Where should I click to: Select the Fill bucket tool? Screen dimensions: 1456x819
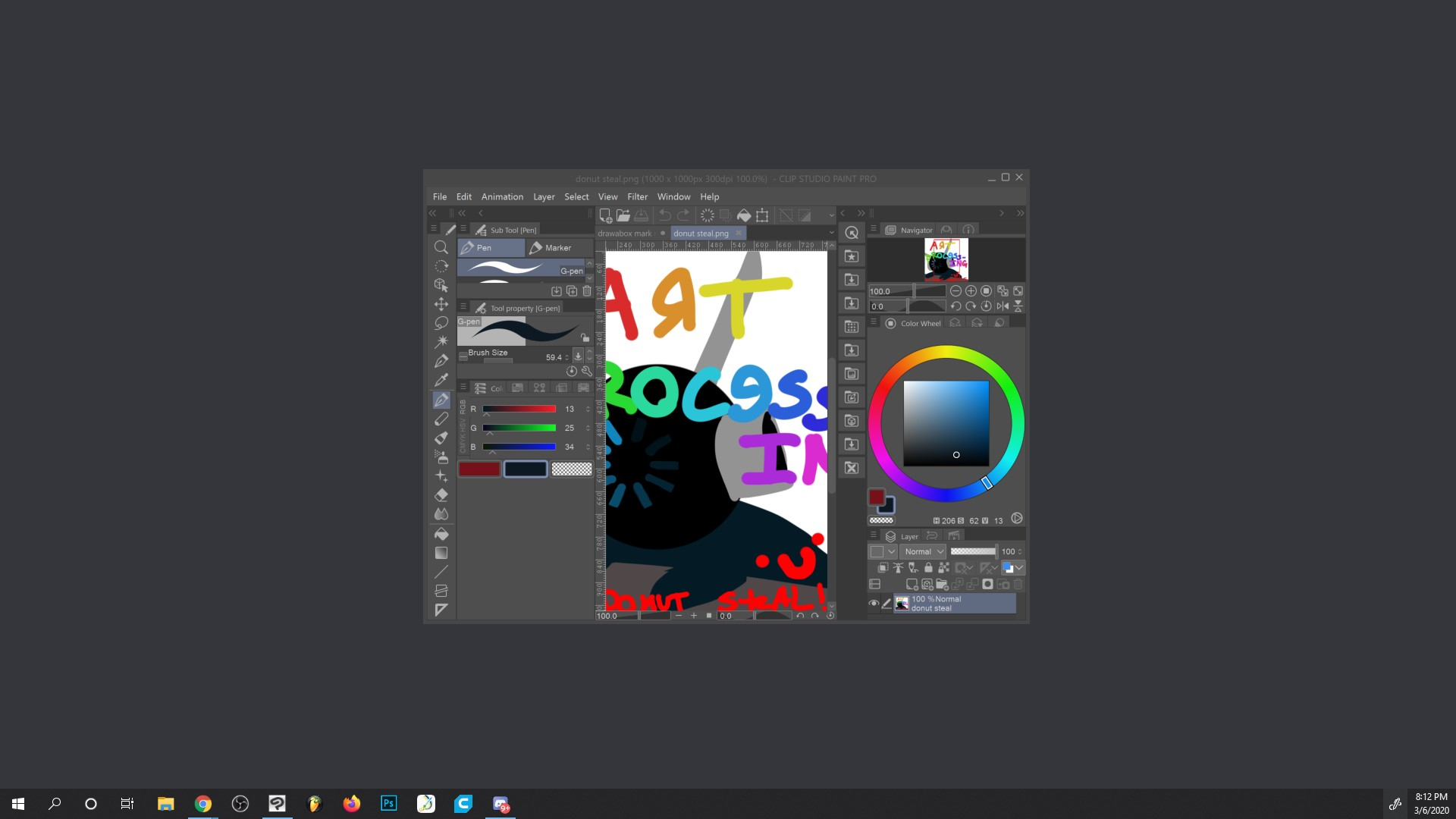coord(442,534)
